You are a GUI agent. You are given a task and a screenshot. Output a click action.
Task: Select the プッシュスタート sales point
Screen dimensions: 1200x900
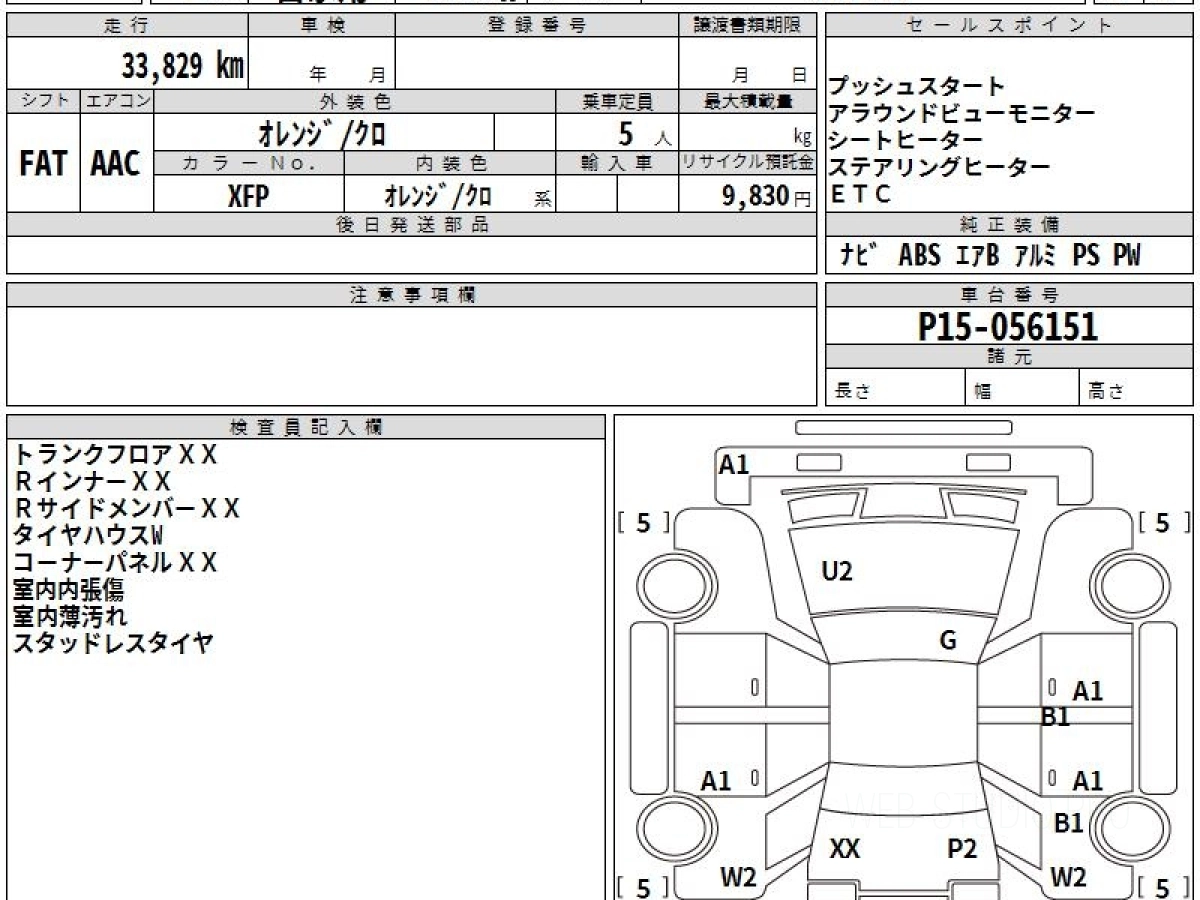(917, 86)
